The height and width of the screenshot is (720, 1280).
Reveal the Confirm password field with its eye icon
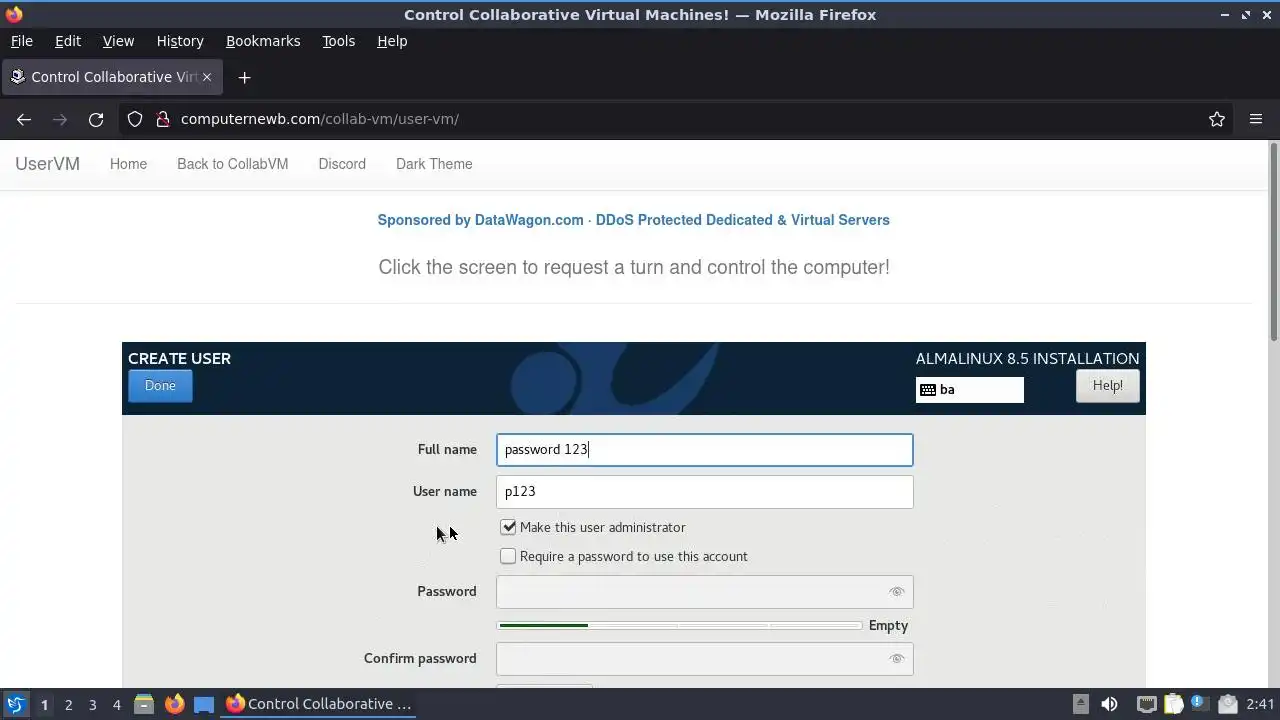(x=897, y=659)
